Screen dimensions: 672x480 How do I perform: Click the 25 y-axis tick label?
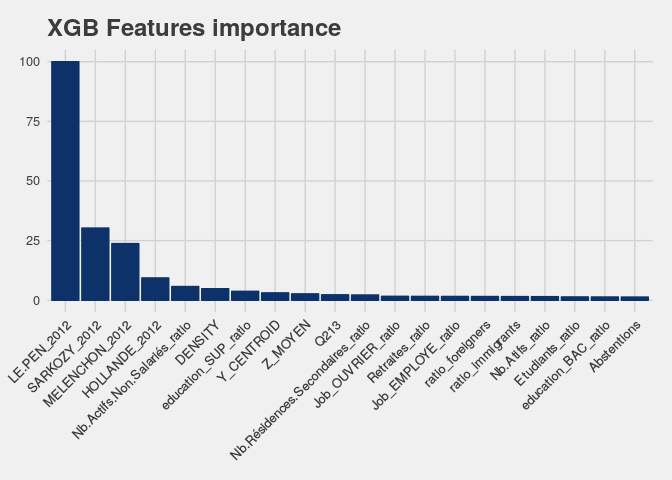tap(33, 241)
